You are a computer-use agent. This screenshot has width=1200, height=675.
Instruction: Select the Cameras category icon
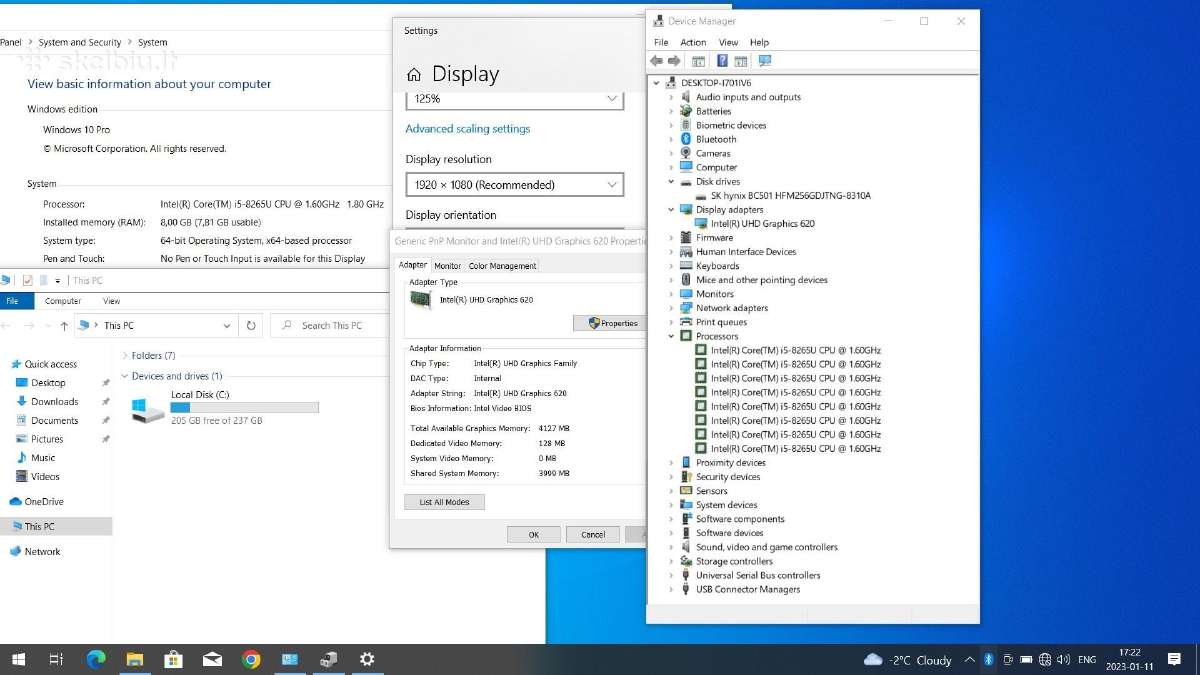click(x=686, y=153)
